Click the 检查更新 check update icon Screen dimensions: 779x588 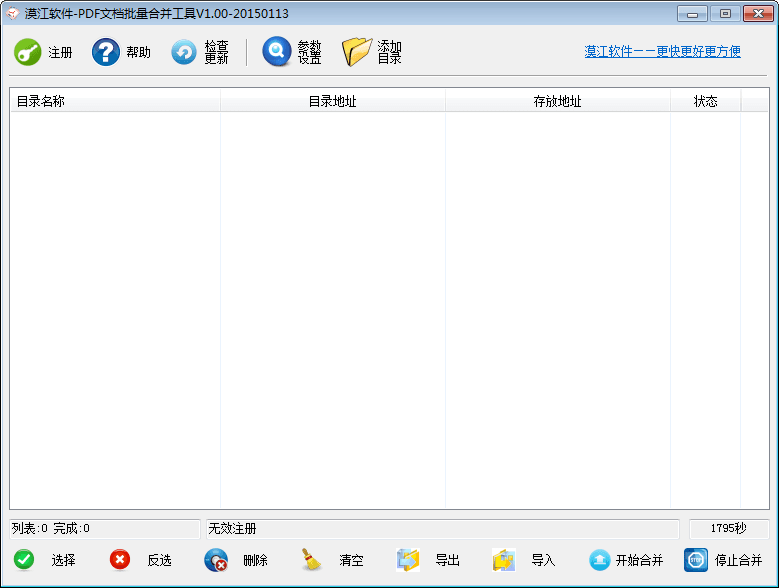tap(184, 52)
